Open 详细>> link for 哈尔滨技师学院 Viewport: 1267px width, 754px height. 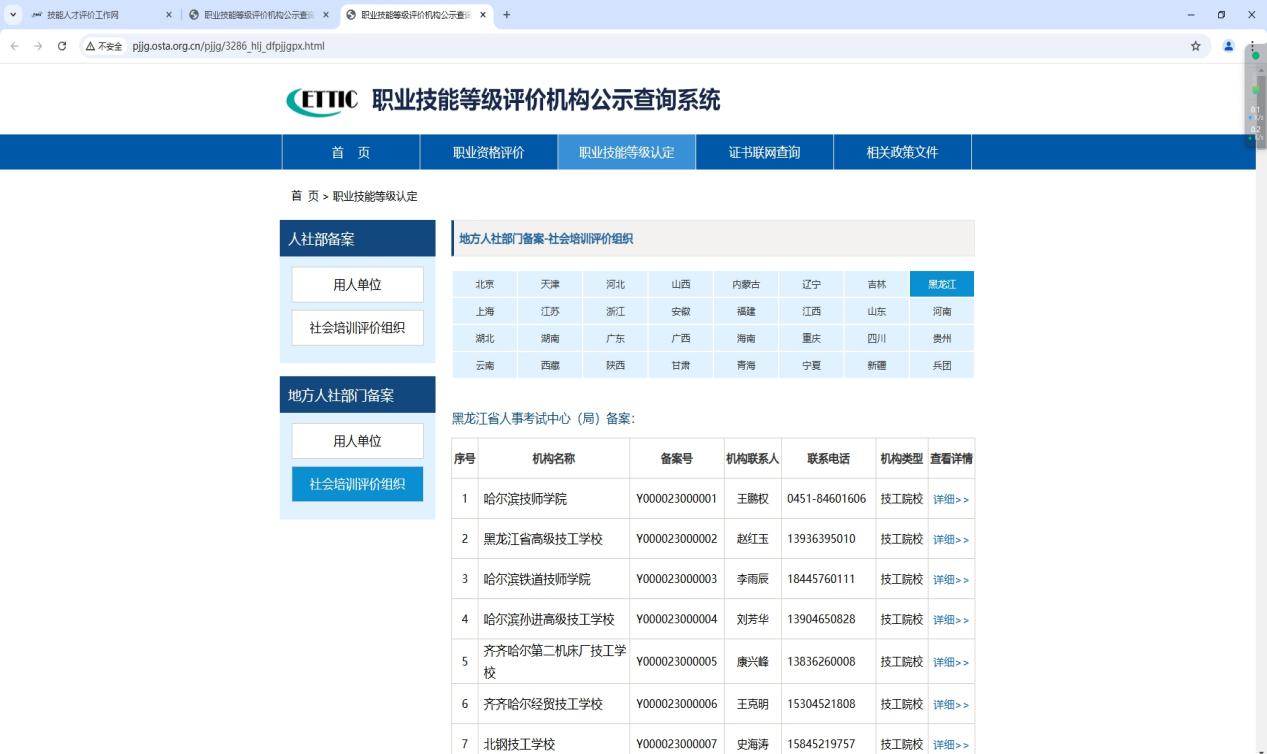pos(950,499)
